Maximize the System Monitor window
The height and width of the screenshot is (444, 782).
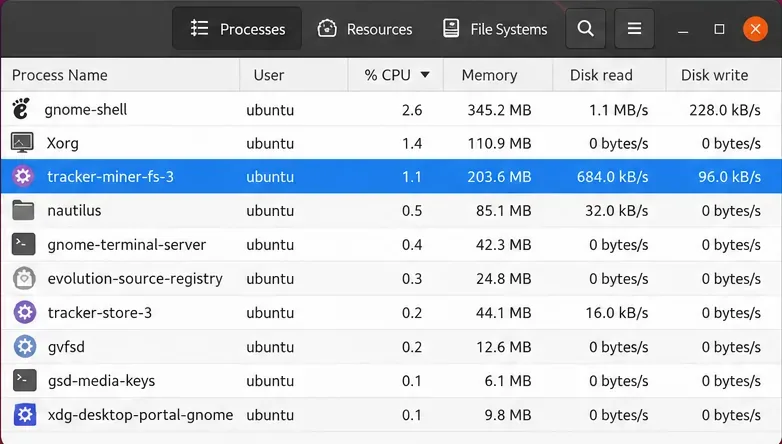coord(719,29)
